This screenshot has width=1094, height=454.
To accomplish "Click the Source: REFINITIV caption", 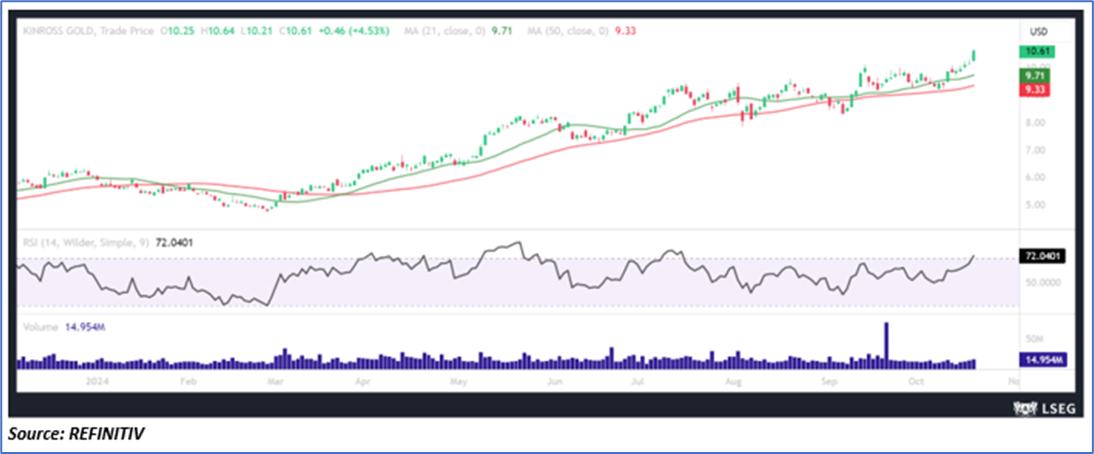I will (77, 433).
